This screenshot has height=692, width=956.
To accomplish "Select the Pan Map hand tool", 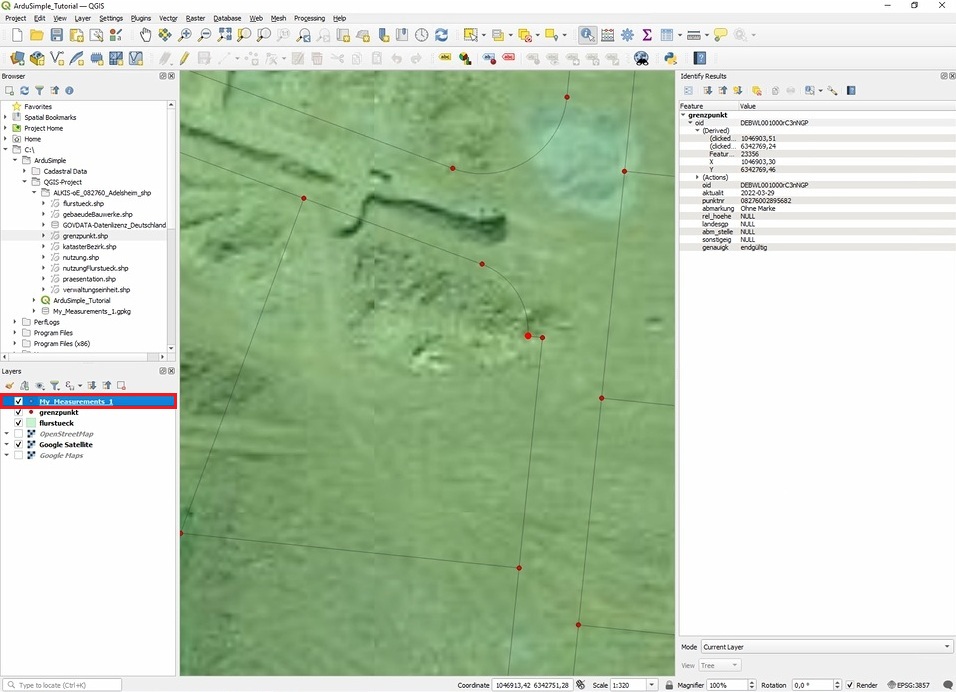I will coord(146,35).
